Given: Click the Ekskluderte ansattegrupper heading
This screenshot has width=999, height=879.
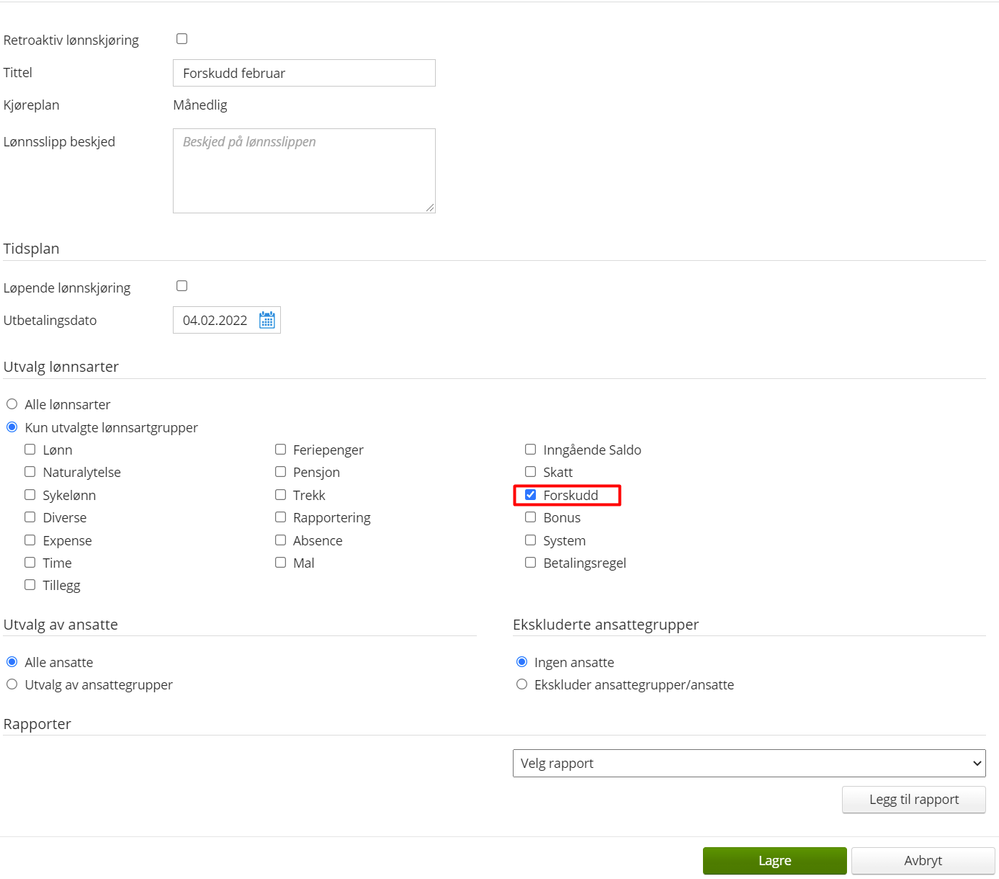Looking at the screenshot, I should [606, 625].
